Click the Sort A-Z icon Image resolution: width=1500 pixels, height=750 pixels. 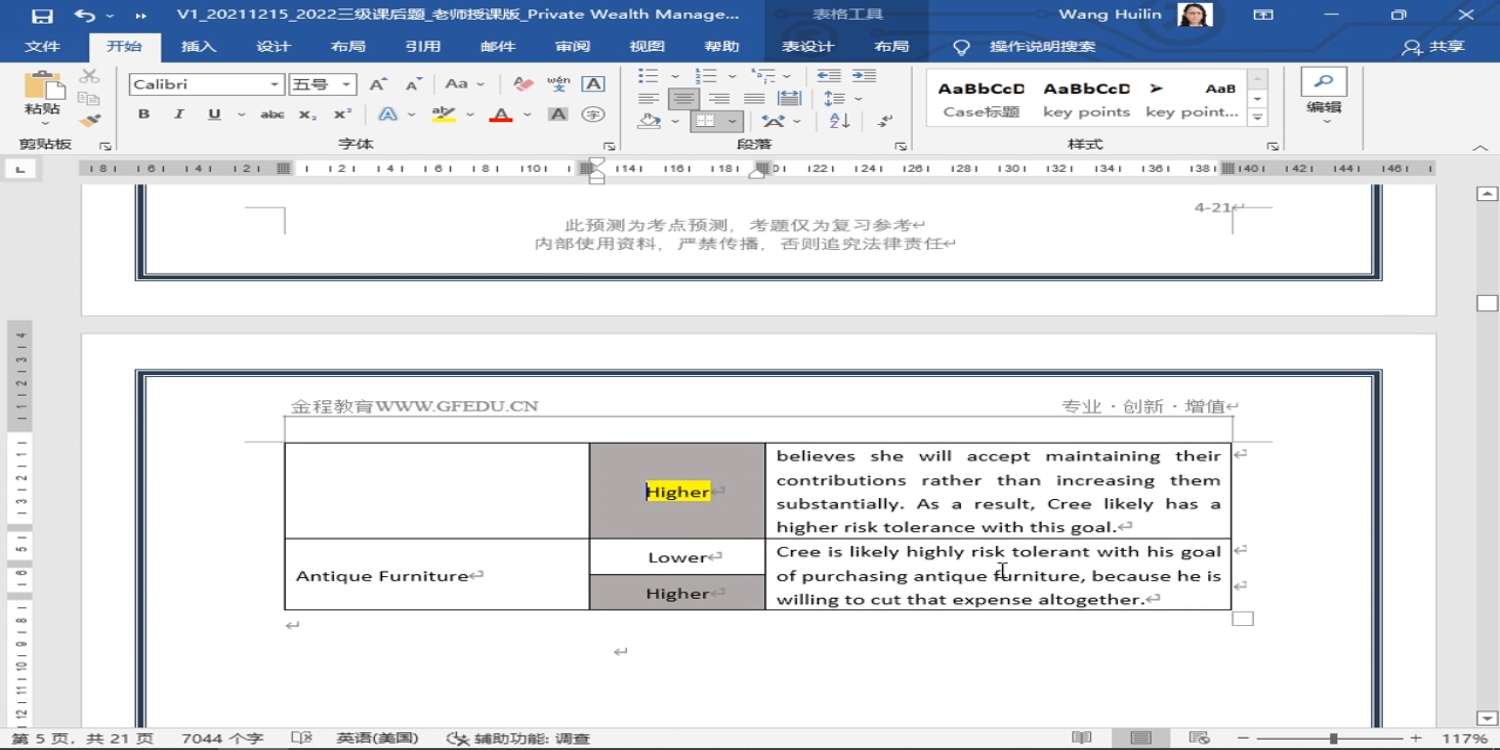840,121
